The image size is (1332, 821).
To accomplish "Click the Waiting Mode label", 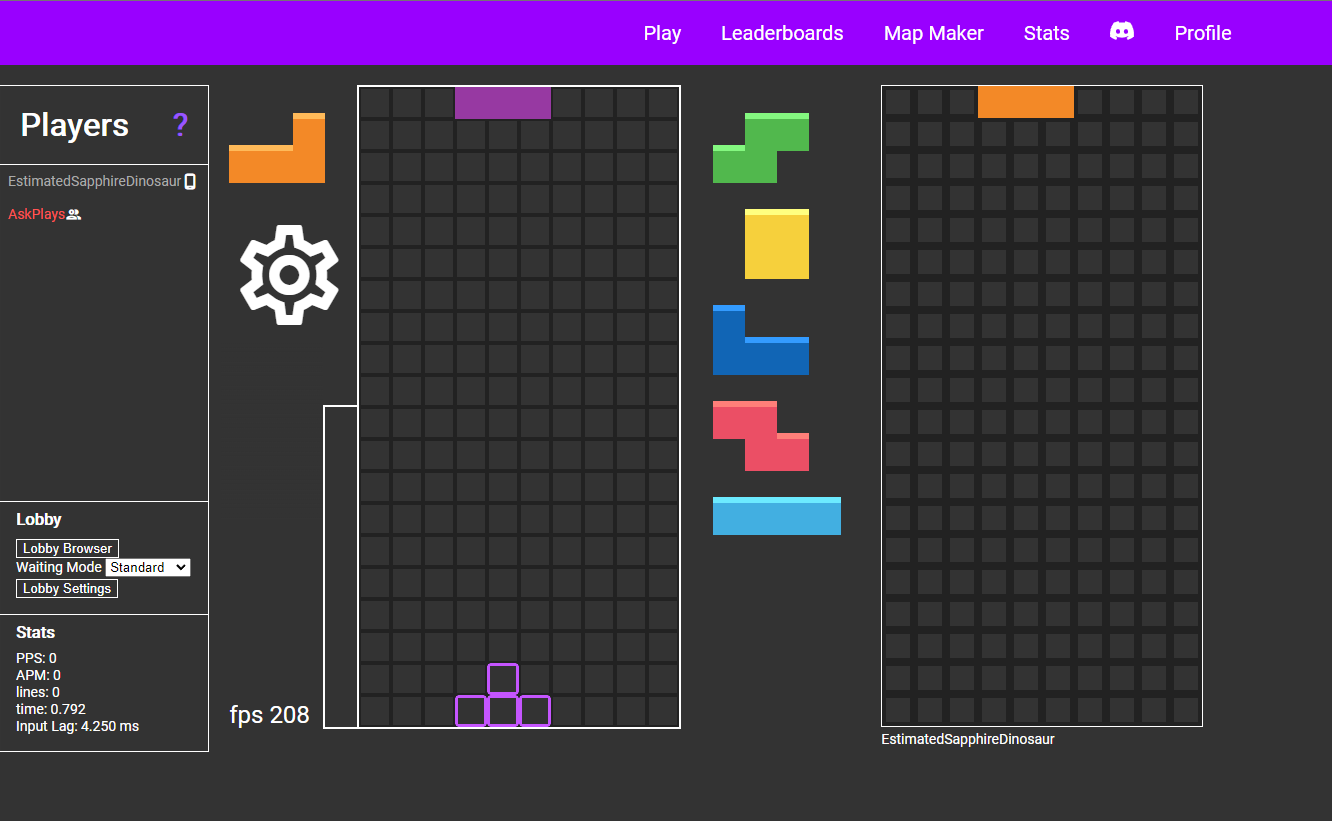I will [59, 567].
